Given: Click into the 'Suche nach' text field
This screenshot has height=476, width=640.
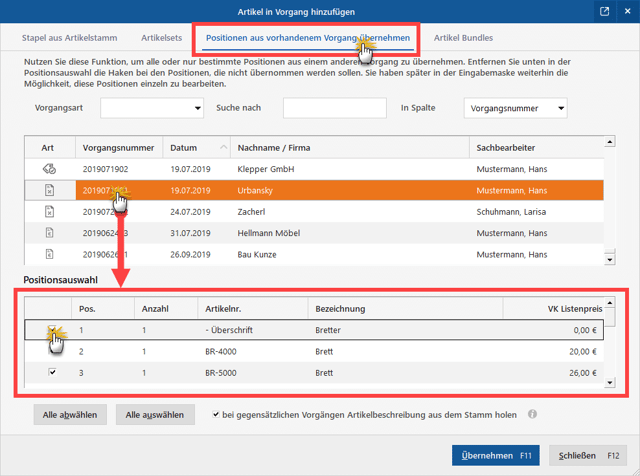Looking at the screenshot, I should (334, 108).
